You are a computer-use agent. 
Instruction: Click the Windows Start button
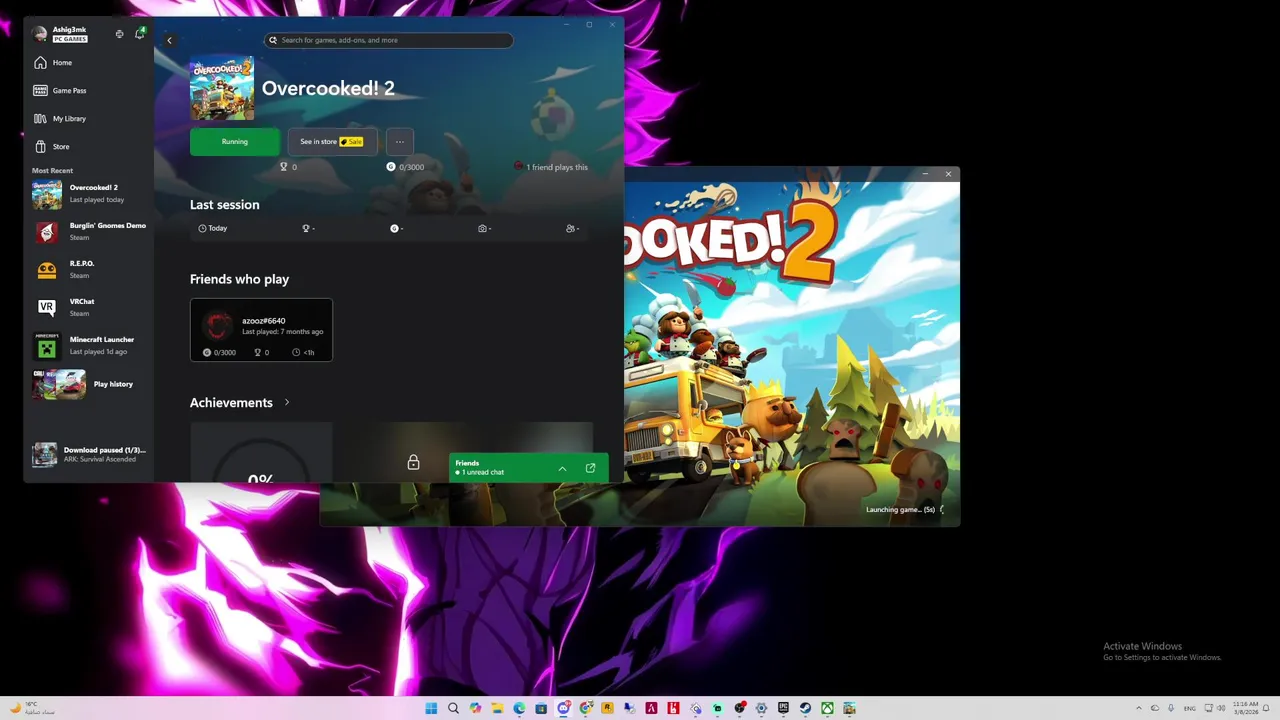pos(431,708)
